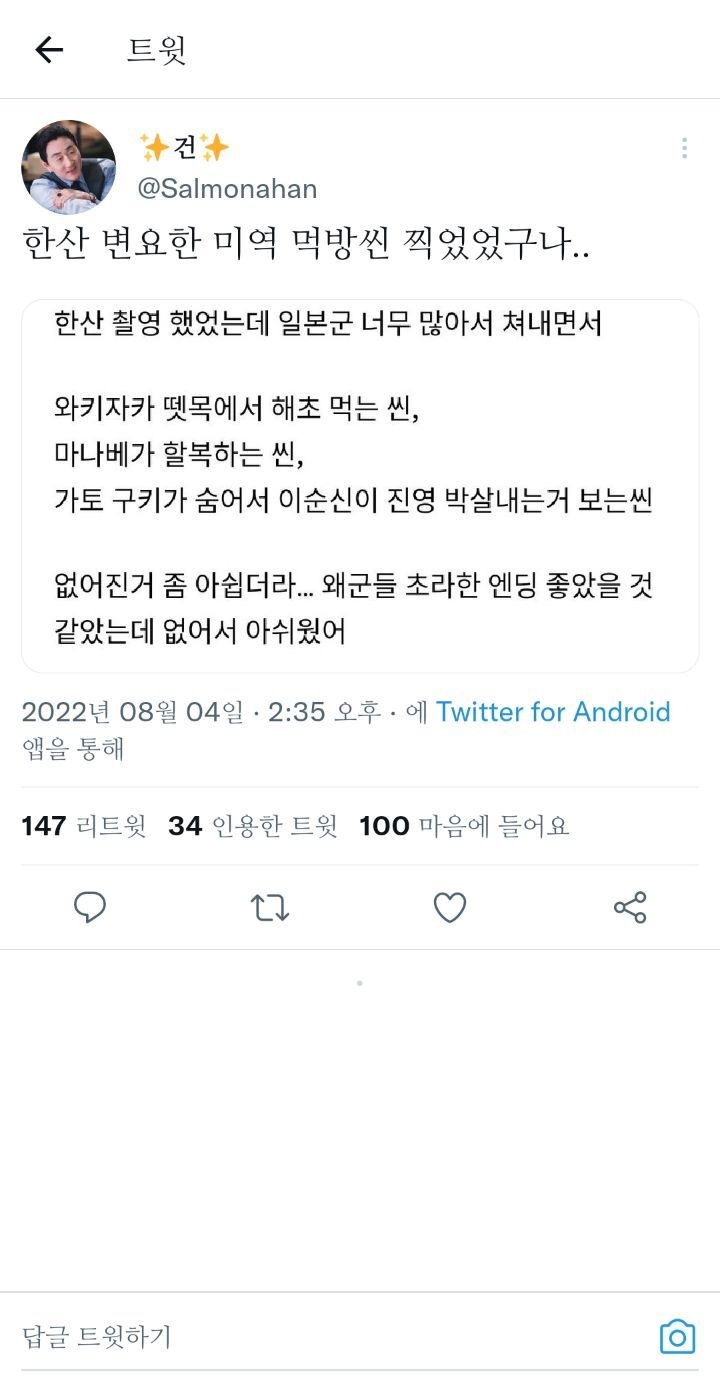Open the author's profile picture
720x1380 pixels.
tap(68, 167)
